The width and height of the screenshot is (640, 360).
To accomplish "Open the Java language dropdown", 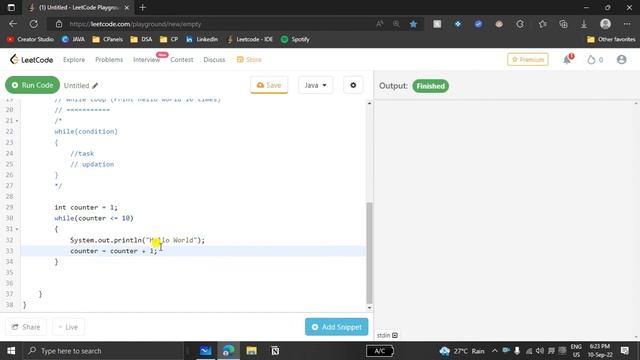I will [x=316, y=85].
